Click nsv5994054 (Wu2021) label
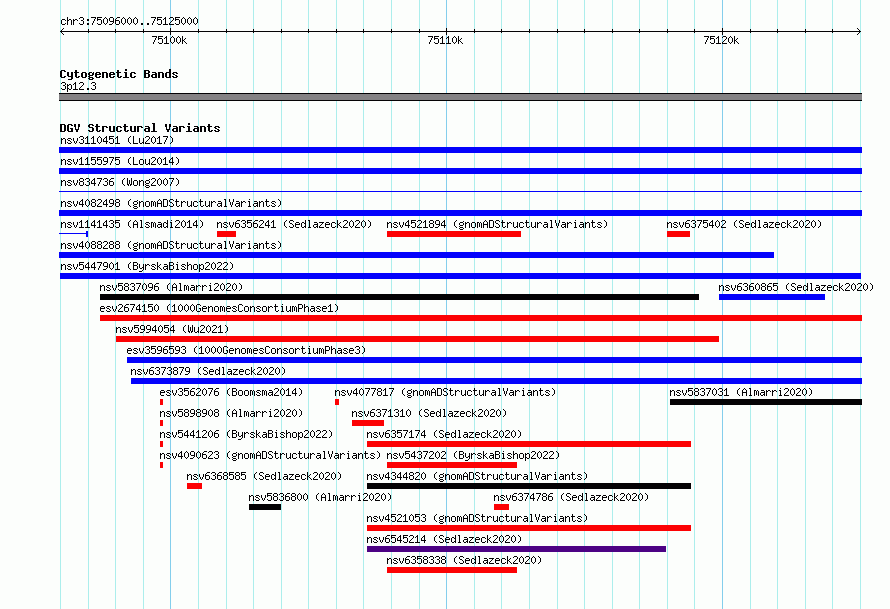890x609 pixels. (172, 329)
